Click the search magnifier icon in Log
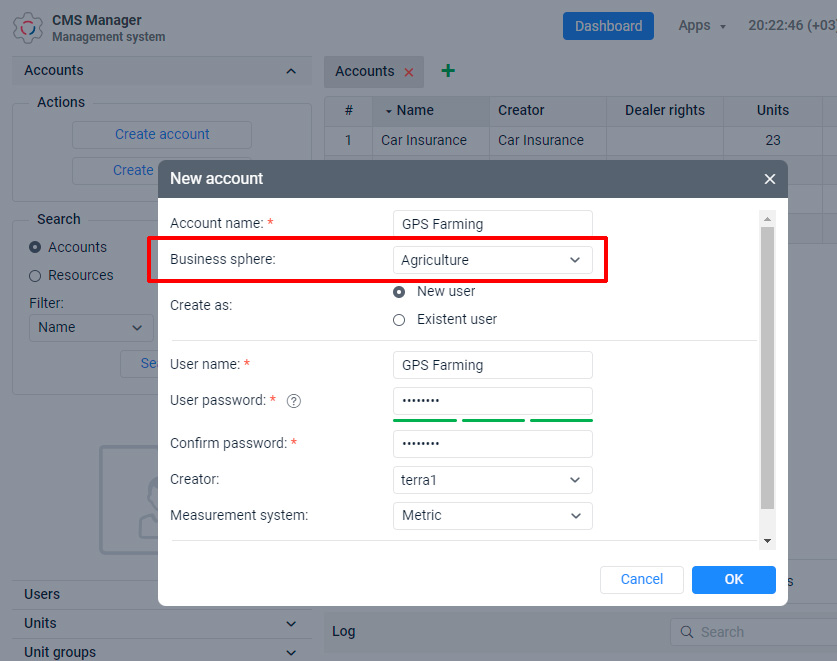The height and width of the screenshot is (661, 837). point(687,632)
